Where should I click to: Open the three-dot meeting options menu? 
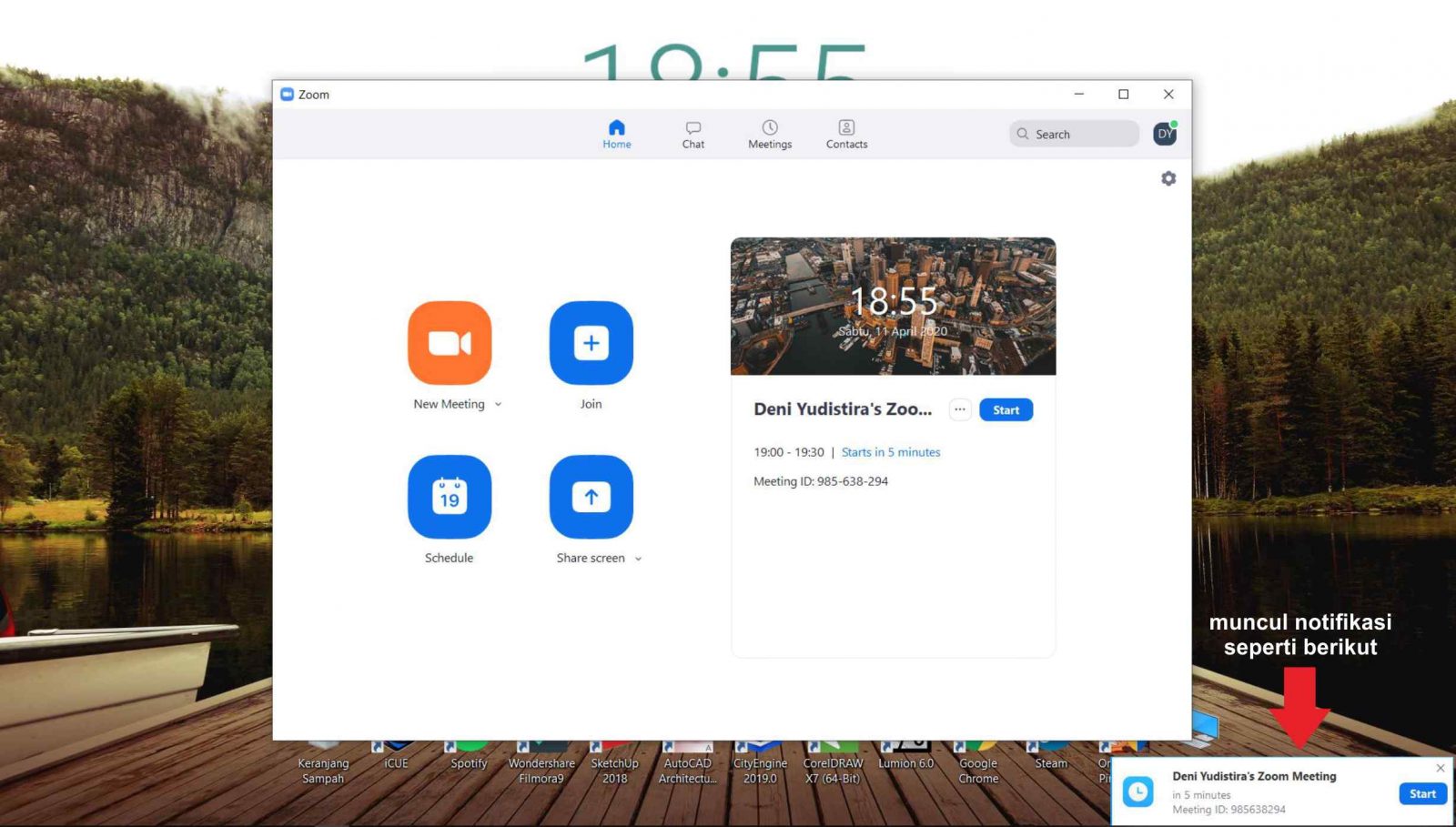(x=959, y=409)
